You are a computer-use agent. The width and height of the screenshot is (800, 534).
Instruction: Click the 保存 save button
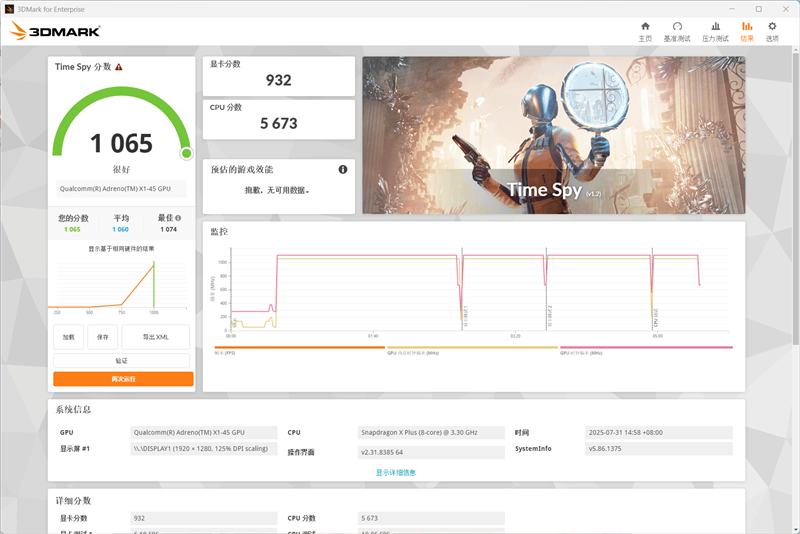(x=103, y=337)
